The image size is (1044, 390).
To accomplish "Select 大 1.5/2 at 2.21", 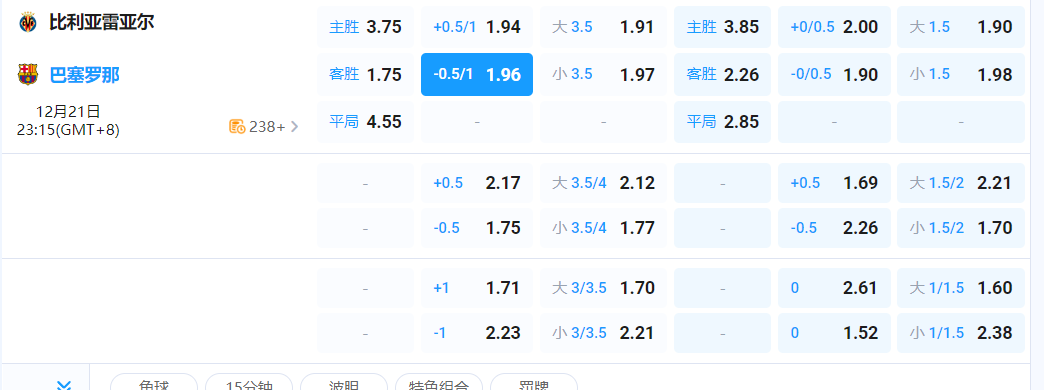I will 961,183.
